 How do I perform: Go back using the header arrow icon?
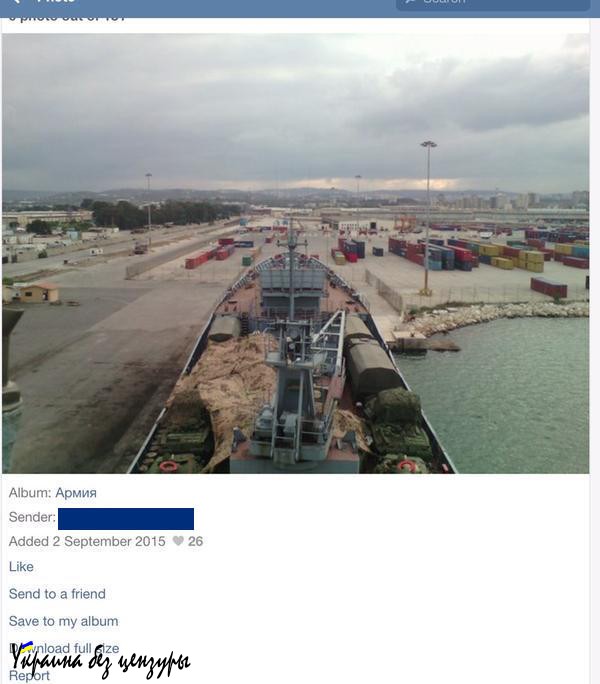click(16, 1)
